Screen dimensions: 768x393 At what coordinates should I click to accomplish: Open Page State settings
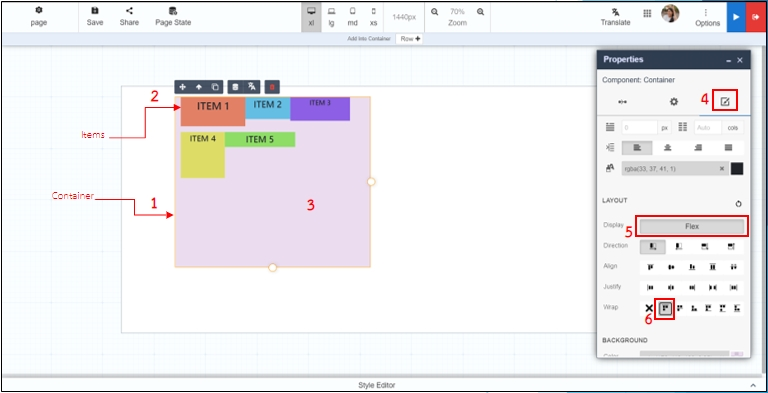(x=173, y=16)
